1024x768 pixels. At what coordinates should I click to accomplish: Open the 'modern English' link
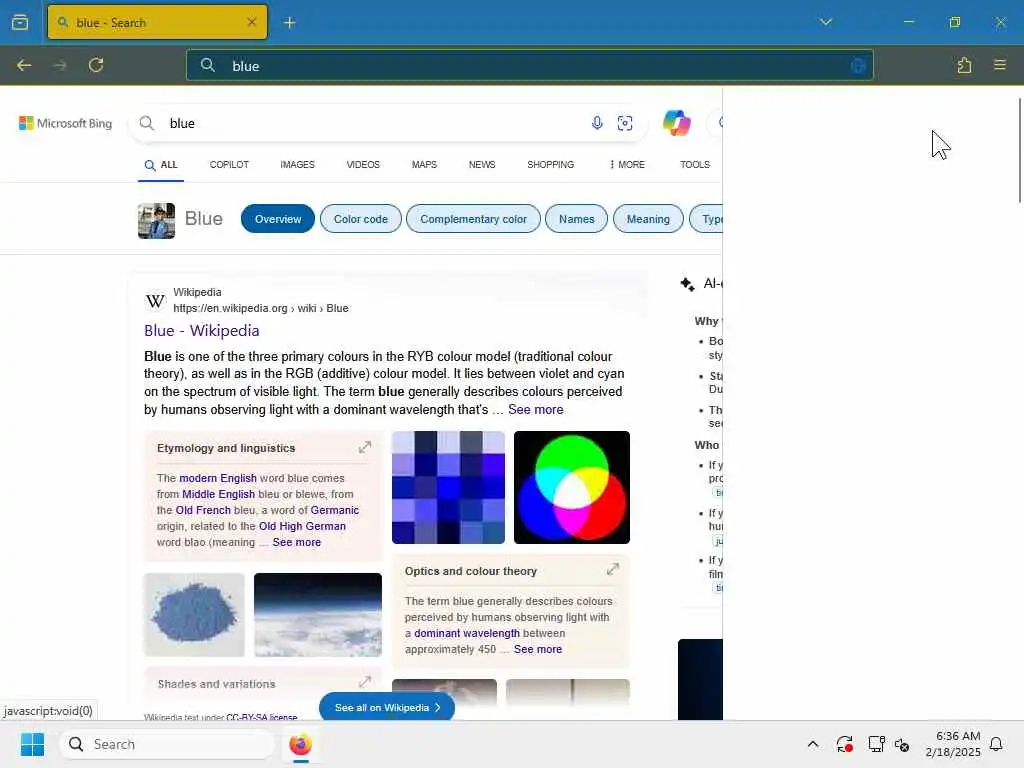pos(218,478)
